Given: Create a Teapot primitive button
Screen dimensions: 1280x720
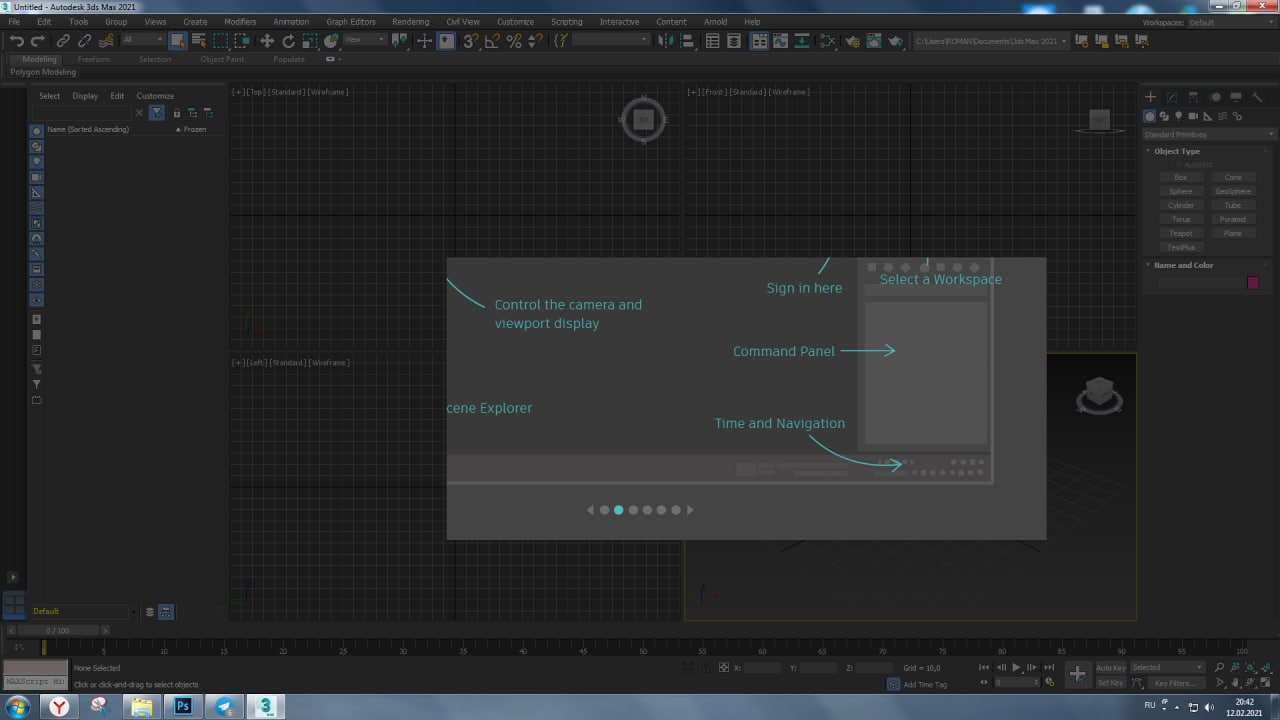Looking at the screenshot, I should point(1181,233).
